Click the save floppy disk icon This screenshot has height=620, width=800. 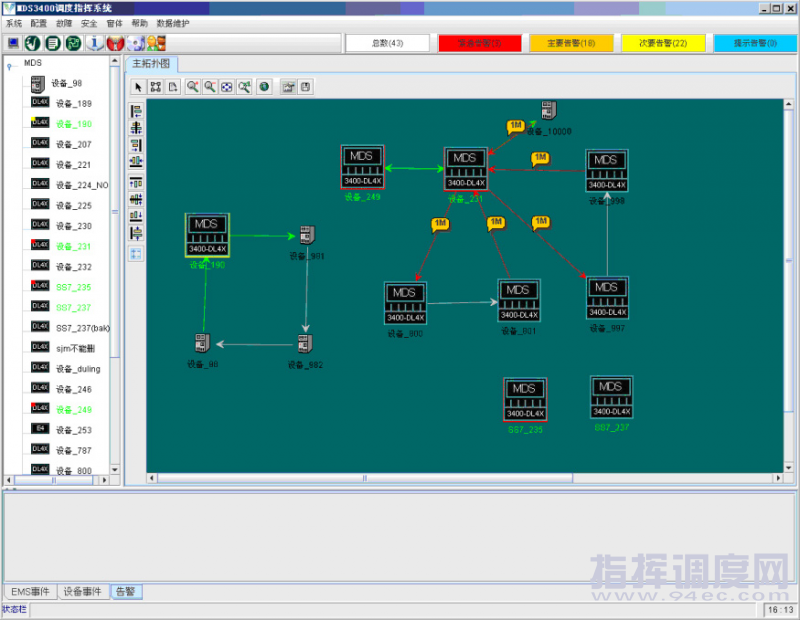coord(306,87)
